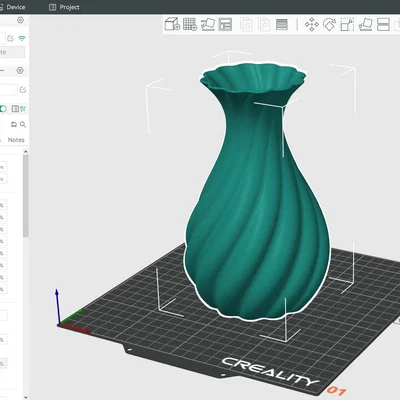Edit the preset beside the lower input box
This screenshot has width=400, height=400.
tap(23, 90)
